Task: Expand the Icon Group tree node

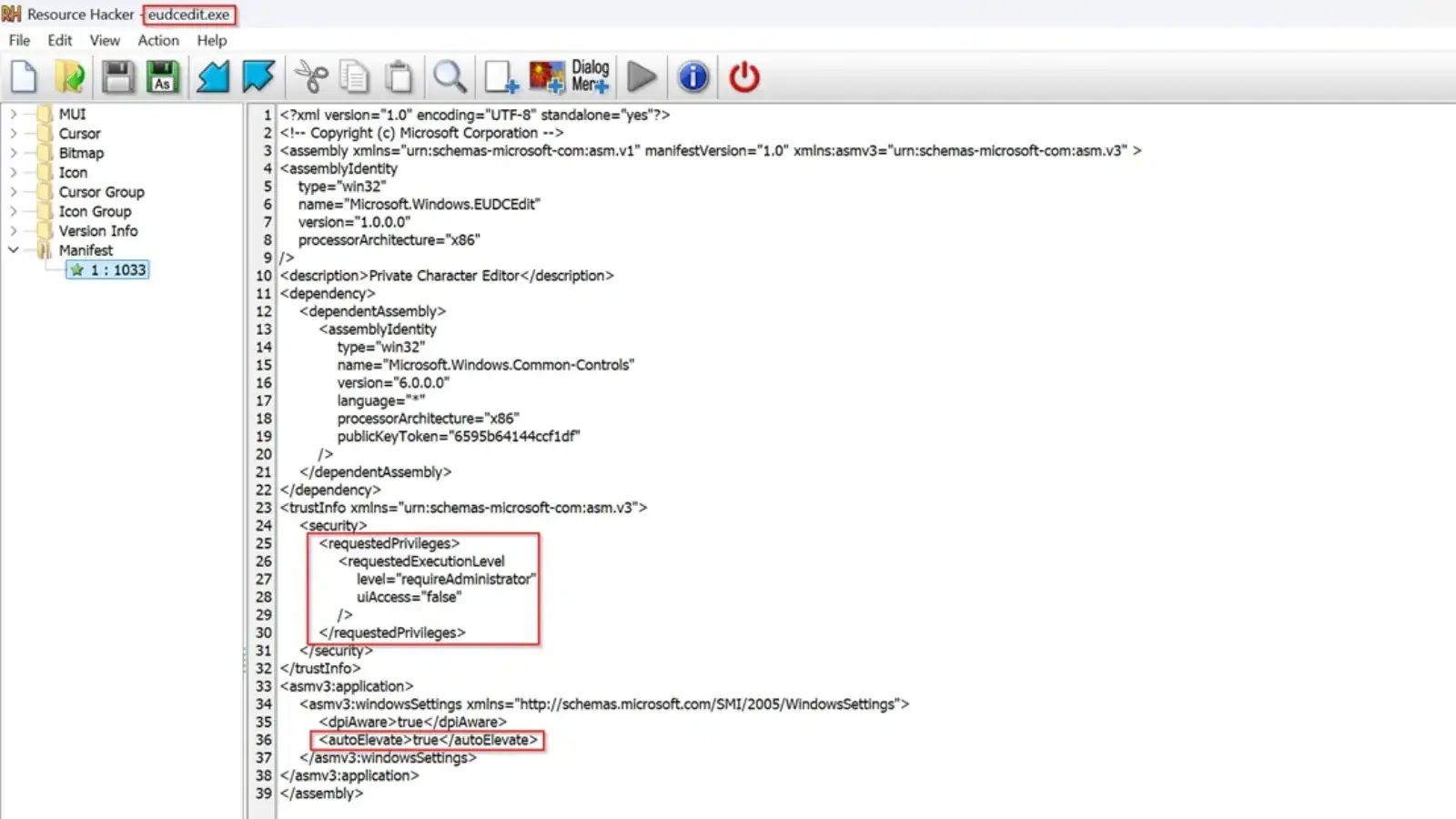Action: [x=14, y=211]
